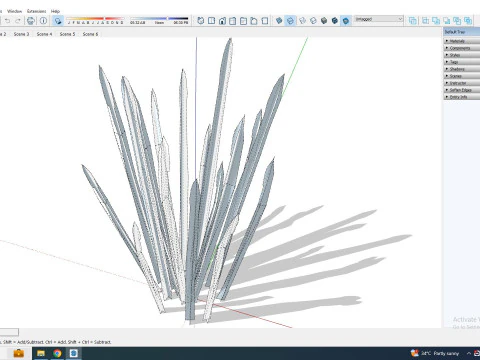Switch to the Back view icon
This screenshot has width=480, height=360.
point(243,21)
